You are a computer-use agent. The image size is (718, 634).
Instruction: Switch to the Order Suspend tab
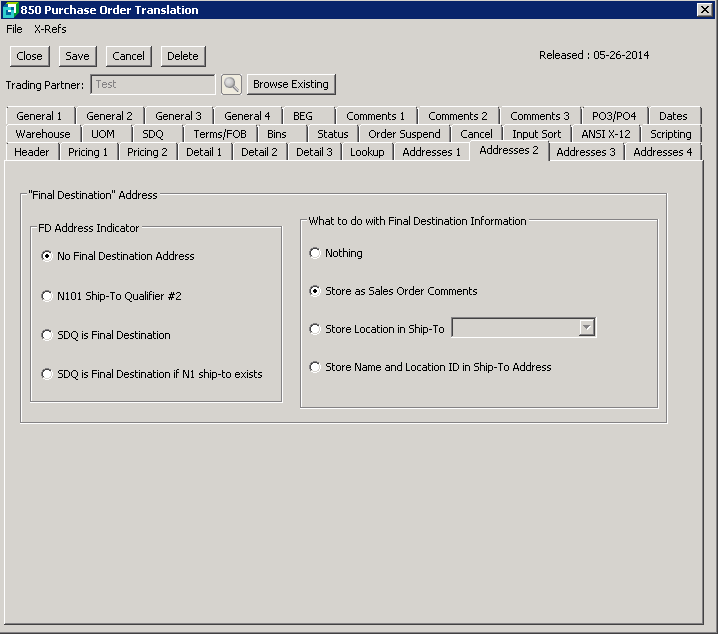(x=404, y=134)
